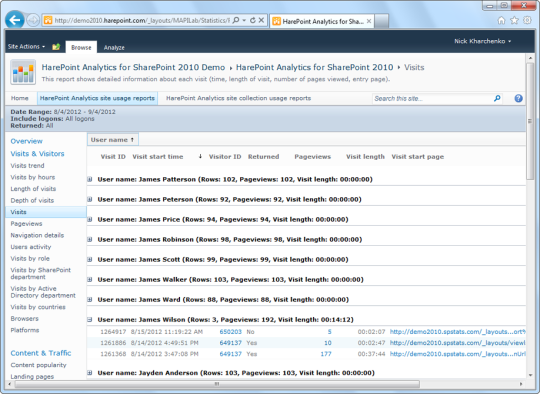Click the stop loading X icon in address bar
The width and height of the screenshot is (540, 394).
point(261,20)
